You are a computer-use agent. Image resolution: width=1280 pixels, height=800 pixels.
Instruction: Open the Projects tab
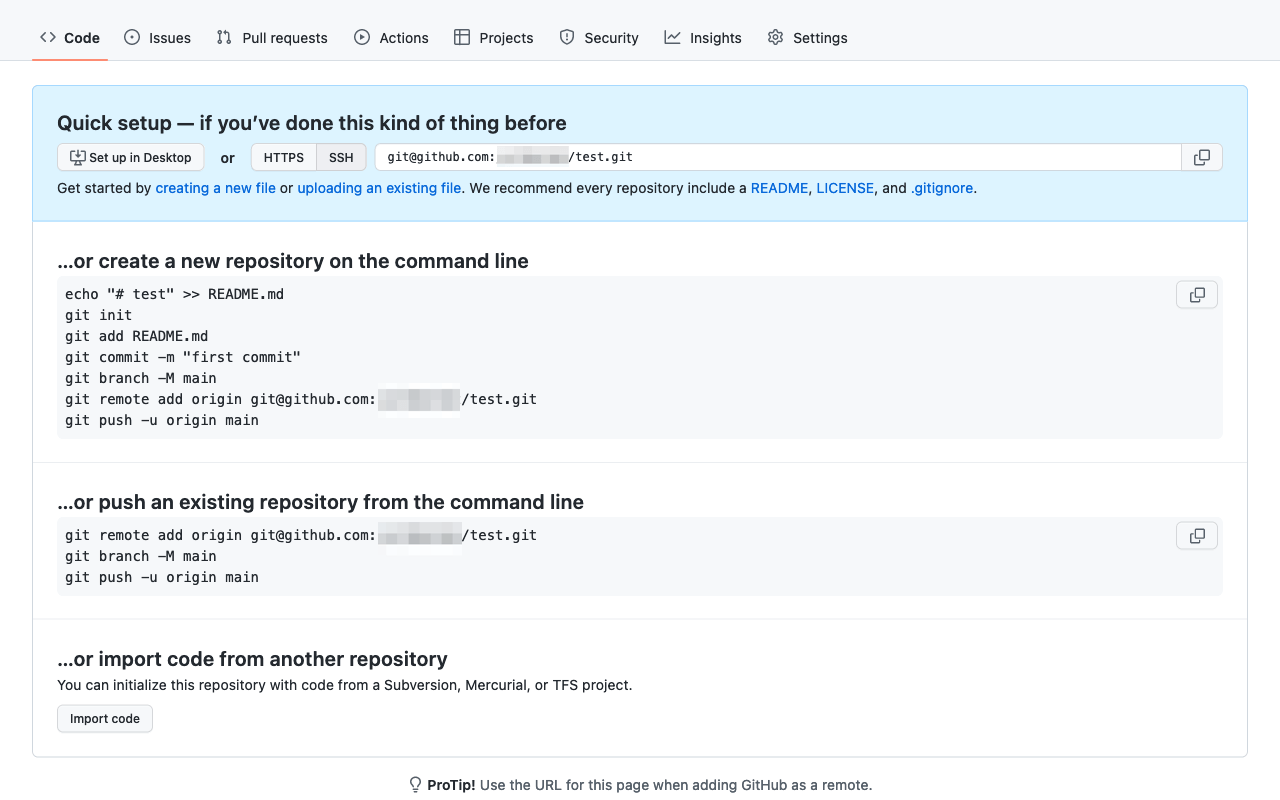(494, 38)
